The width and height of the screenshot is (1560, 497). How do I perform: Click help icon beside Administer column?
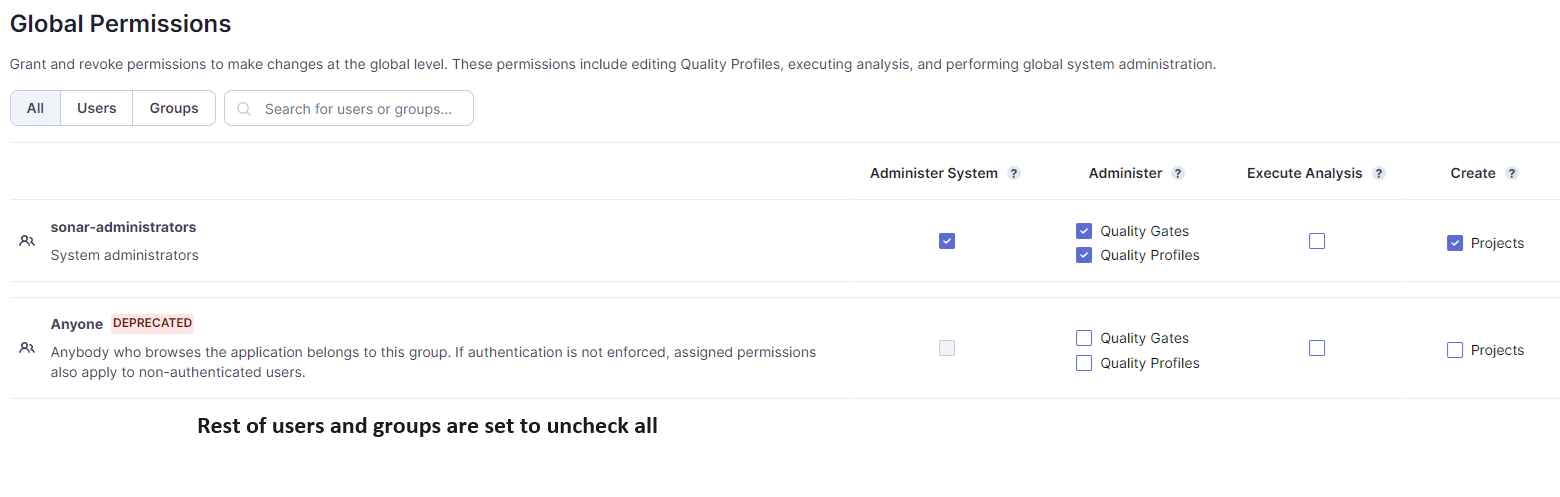tap(1178, 173)
